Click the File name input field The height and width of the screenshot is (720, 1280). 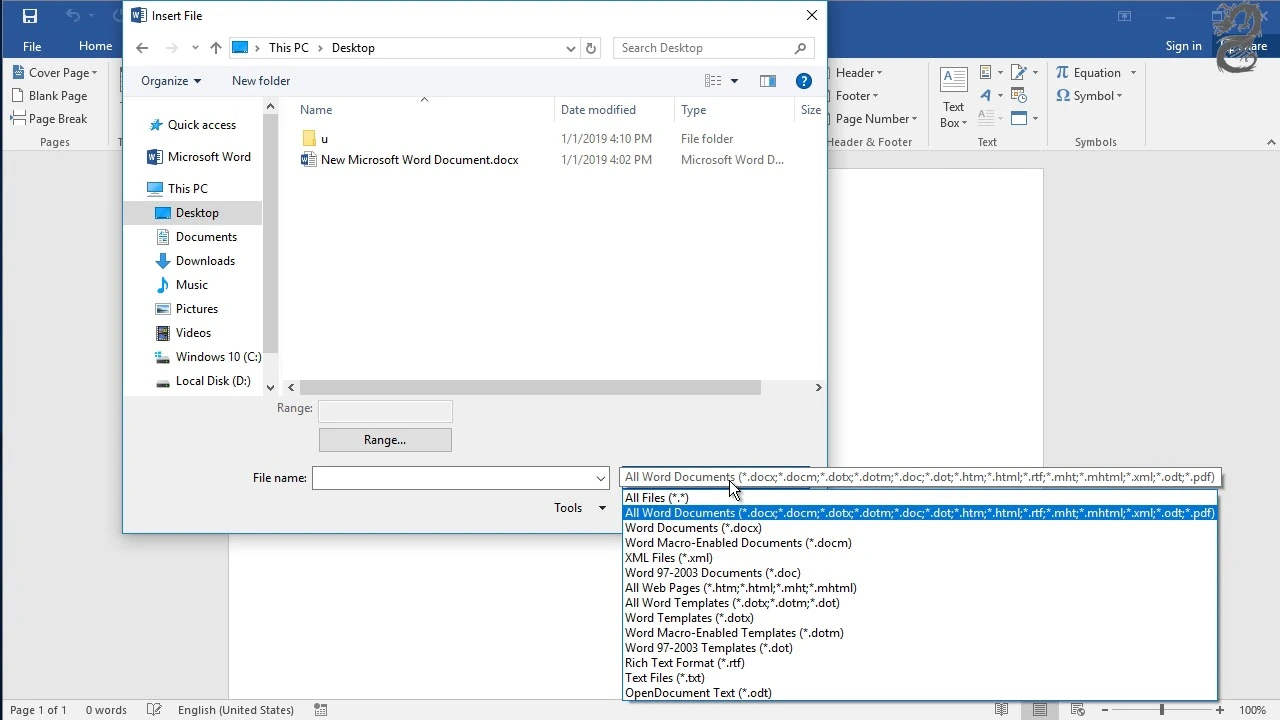click(452, 478)
